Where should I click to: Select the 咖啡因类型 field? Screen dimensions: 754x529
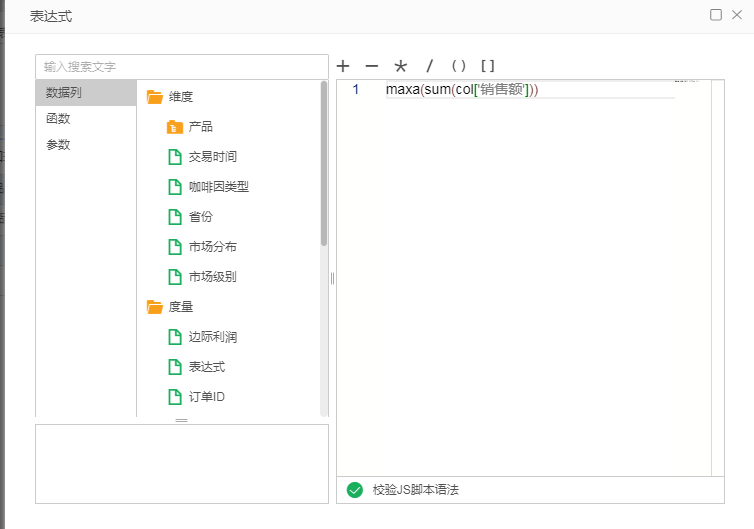(219, 187)
